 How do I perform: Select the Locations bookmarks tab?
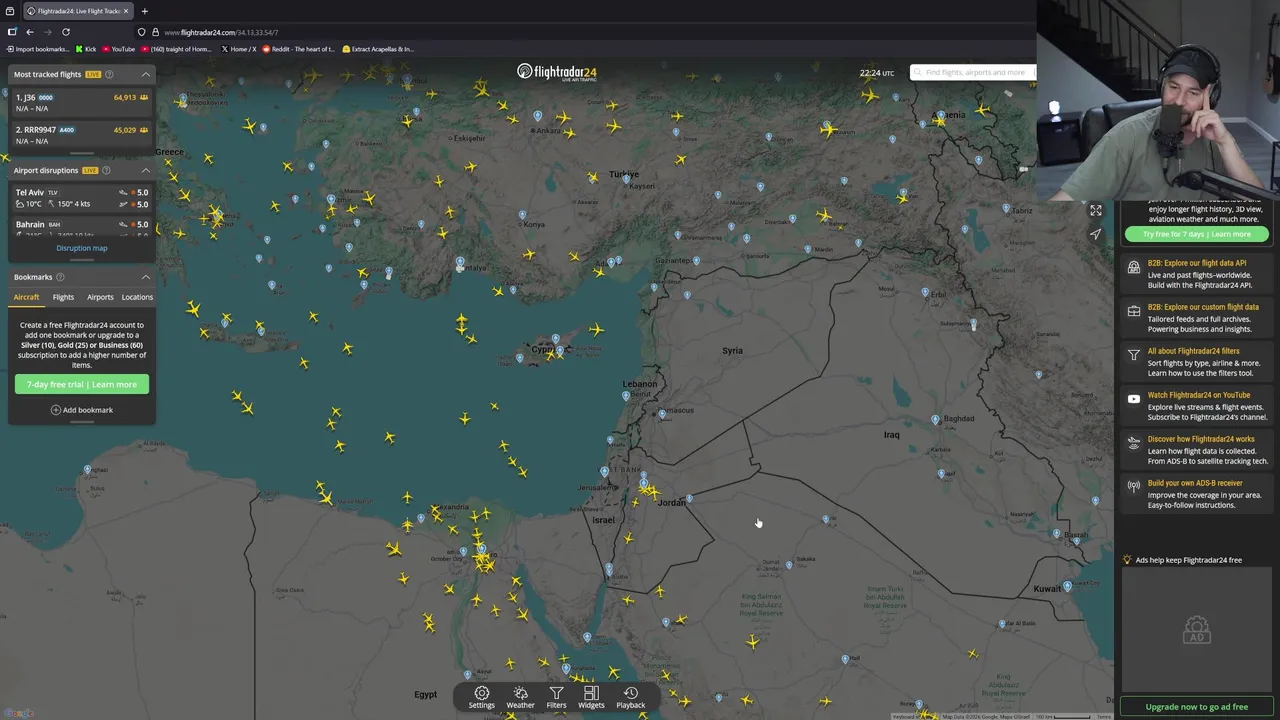tap(137, 297)
